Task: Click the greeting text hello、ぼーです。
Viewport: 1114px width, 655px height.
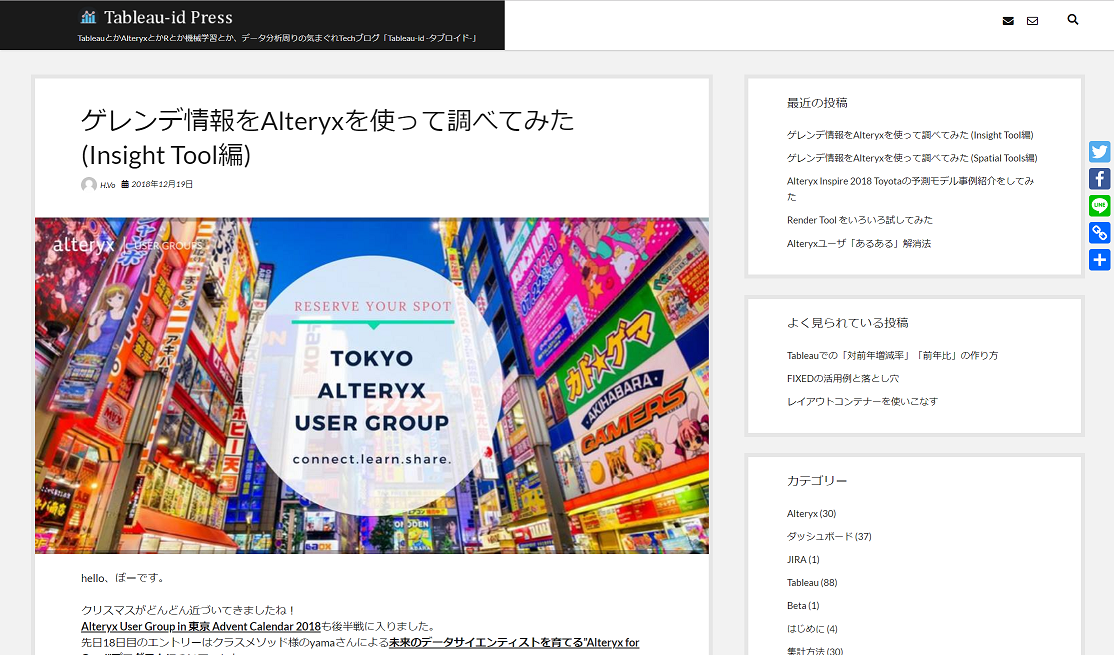Action: tap(124, 578)
